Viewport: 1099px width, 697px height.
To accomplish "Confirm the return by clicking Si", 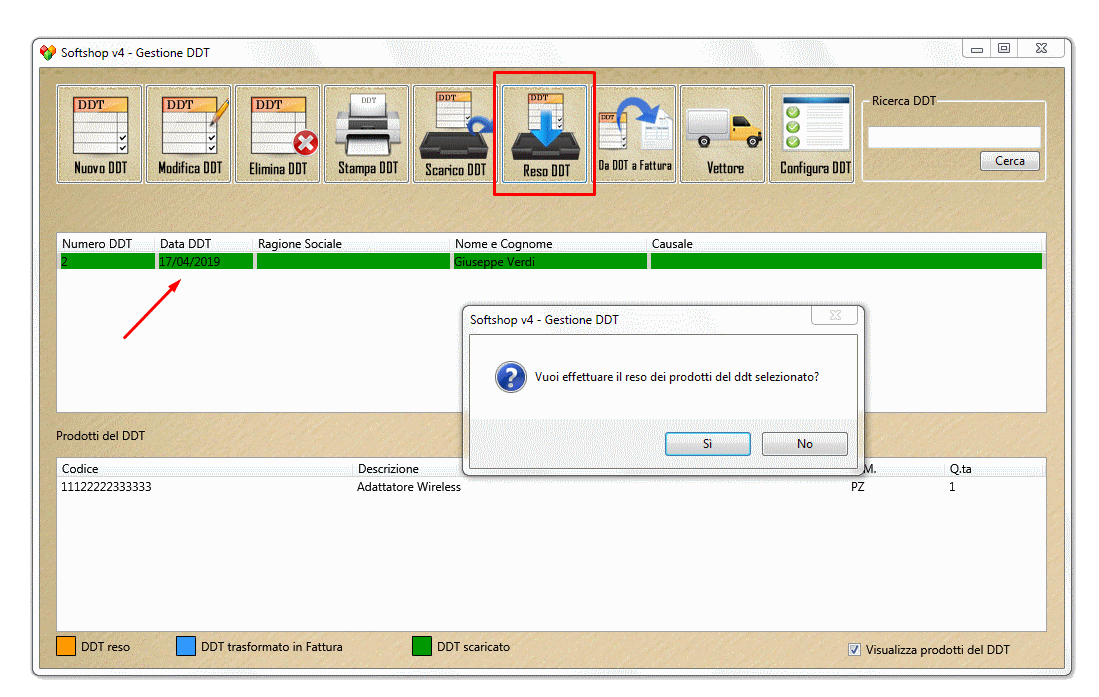I will tap(707, 444).
